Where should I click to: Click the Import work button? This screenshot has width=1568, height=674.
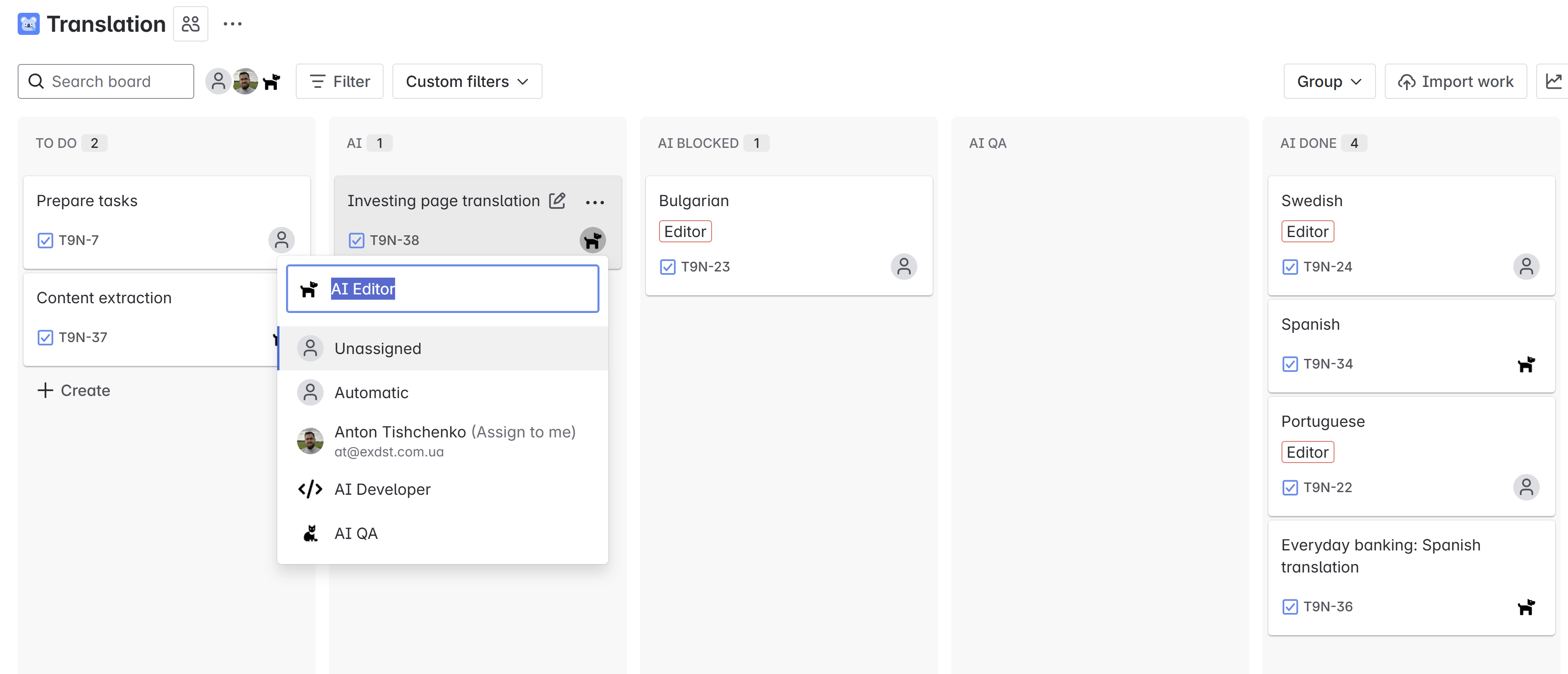[1455, 82]
